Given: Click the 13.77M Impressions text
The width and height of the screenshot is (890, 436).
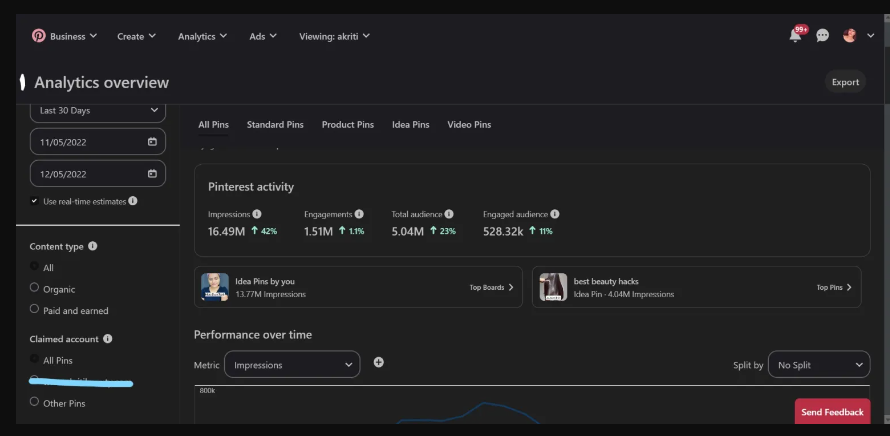Looking at the screenshot, I should pos(271,295).
